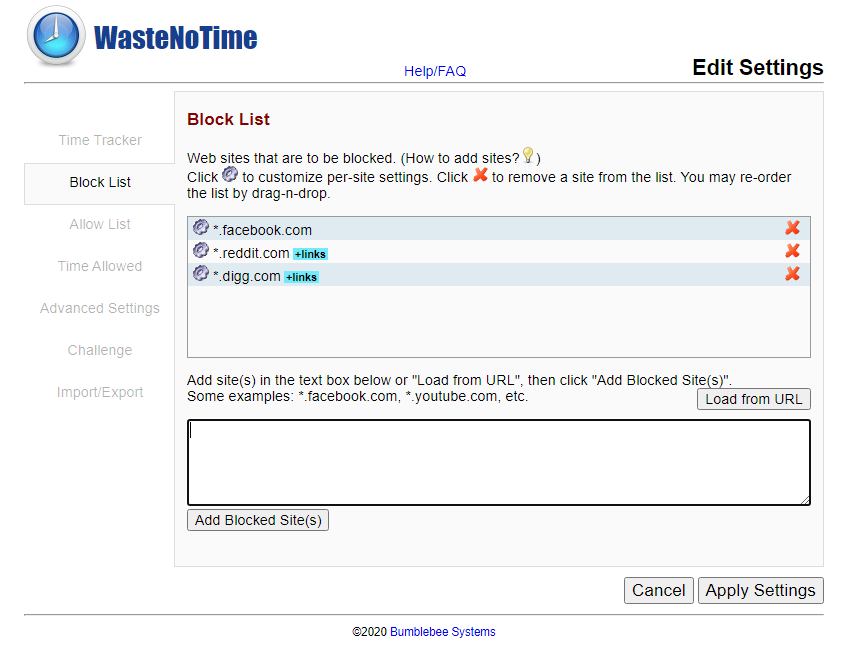Click the Add Blocked Site(s) button
843x657 pixels.
(x=258, y=520)
